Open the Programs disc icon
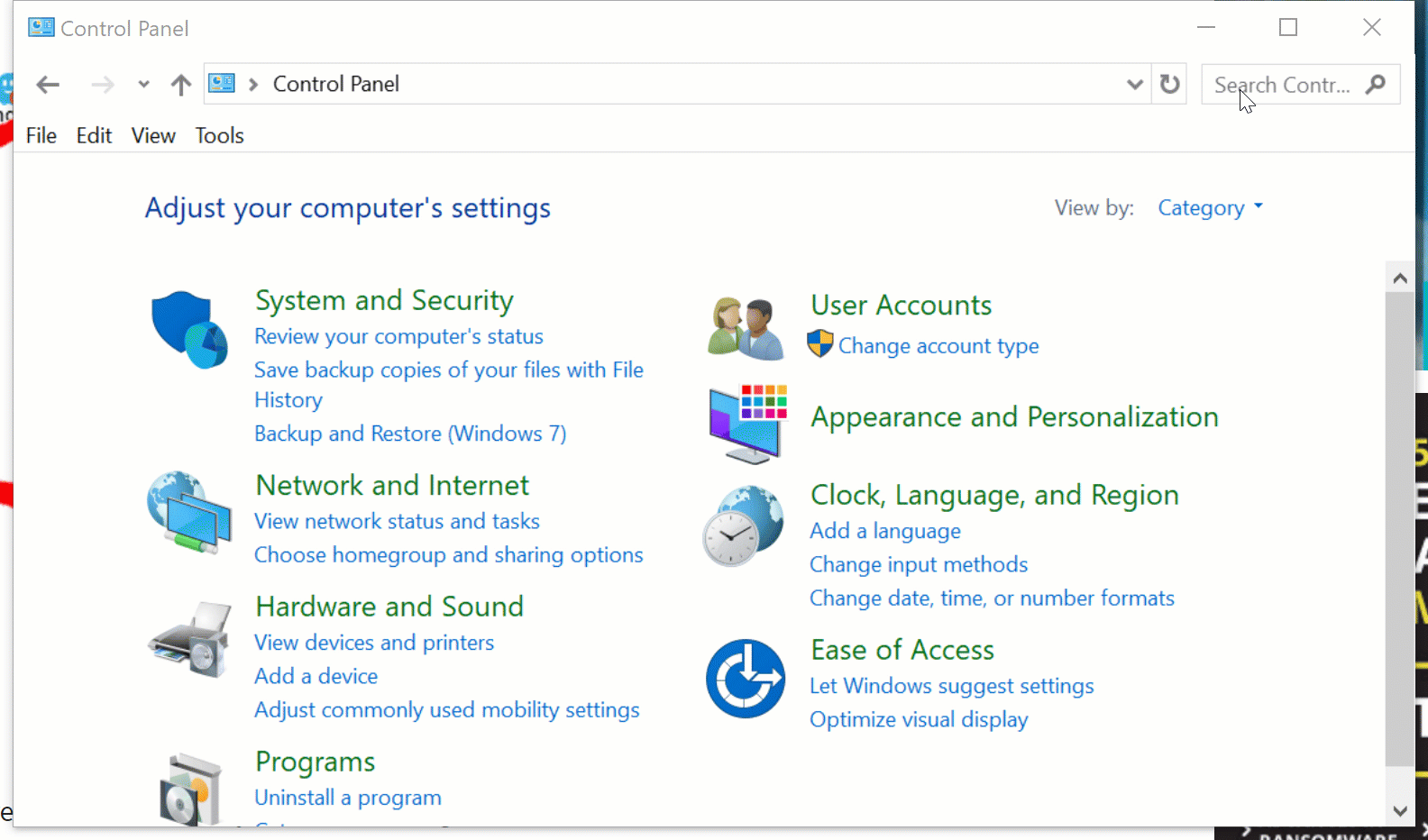Screen dimensions: 1428x840 click(189, 790)
